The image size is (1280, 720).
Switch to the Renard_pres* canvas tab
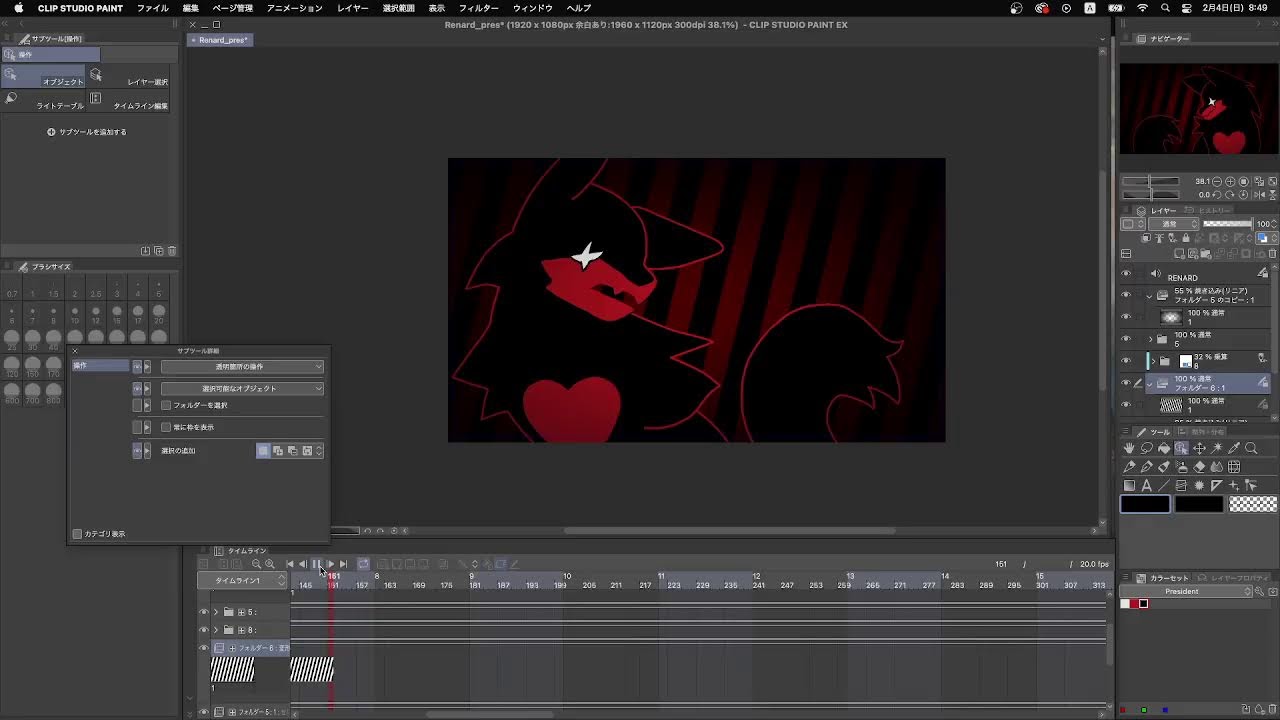(x=222, y=40)
